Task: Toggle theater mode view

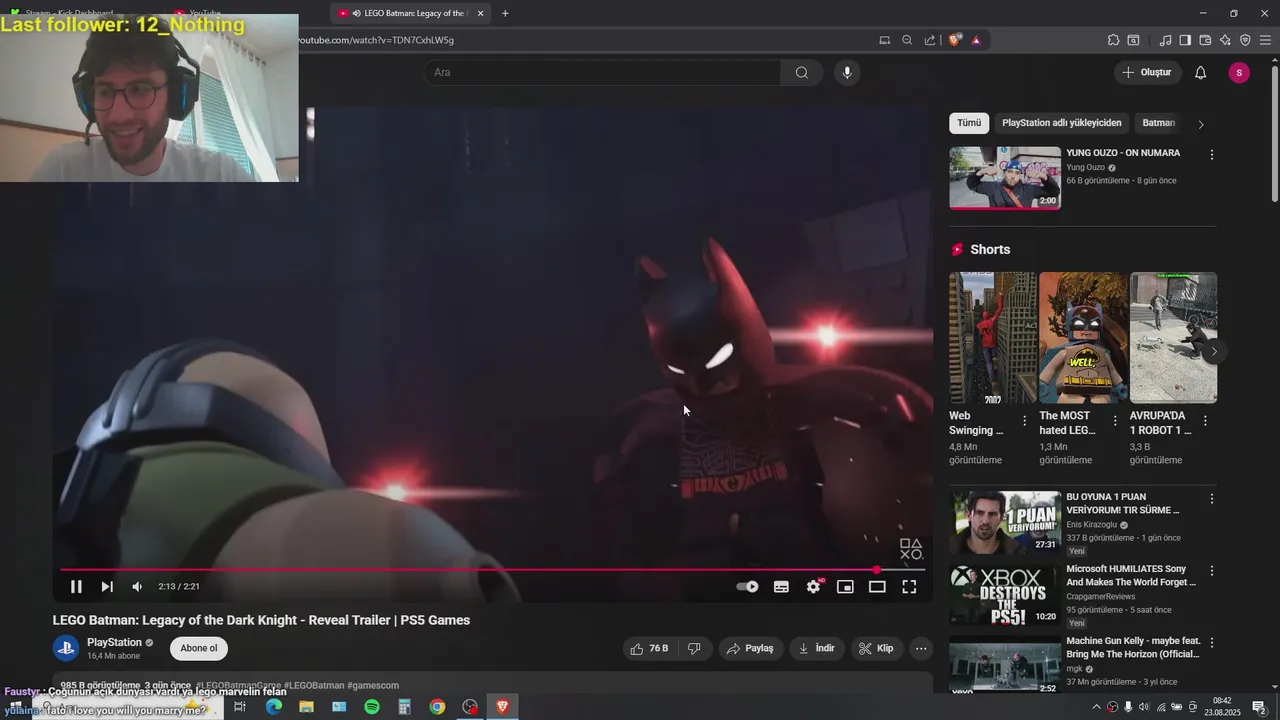Action: coord(877,587)
